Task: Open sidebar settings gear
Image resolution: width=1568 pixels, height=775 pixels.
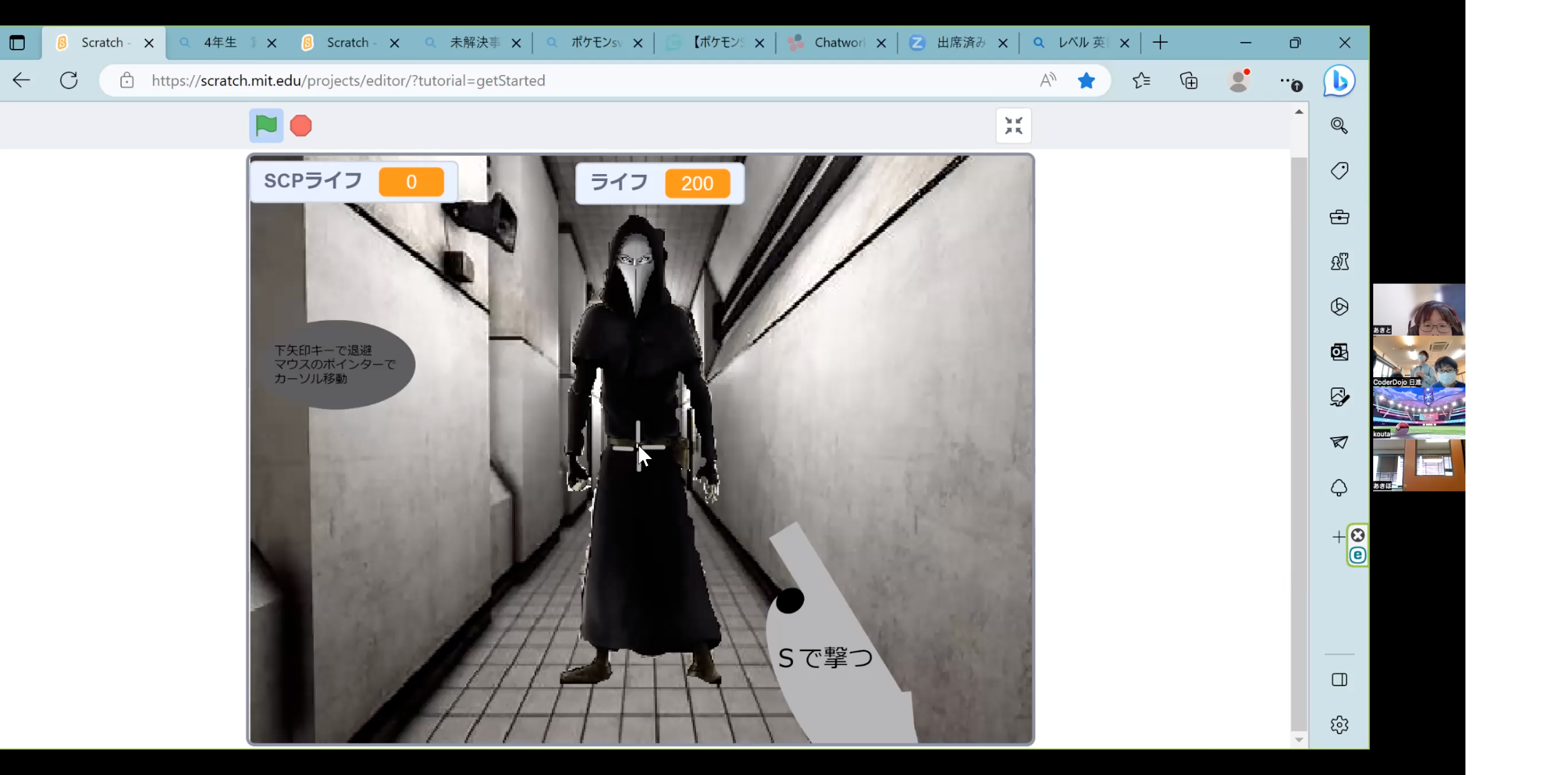Action: [x=1339, y=725]
